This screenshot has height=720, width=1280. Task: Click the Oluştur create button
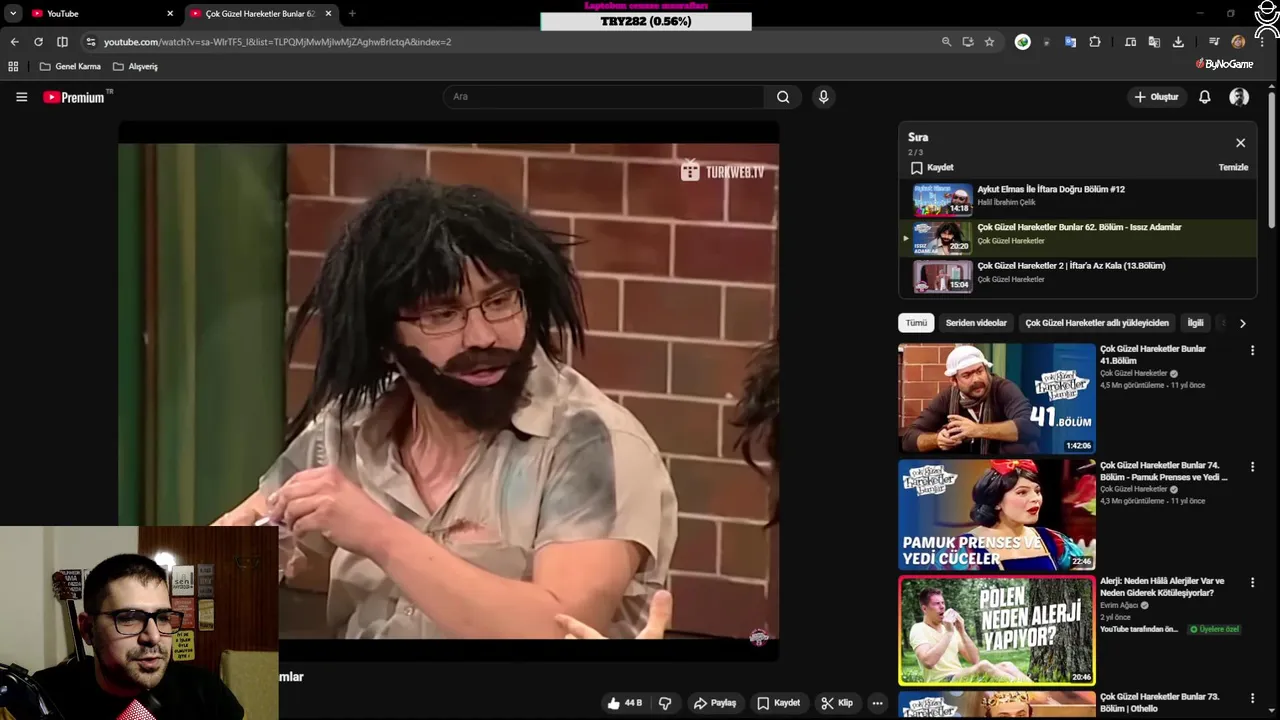tap(1156, 97)
